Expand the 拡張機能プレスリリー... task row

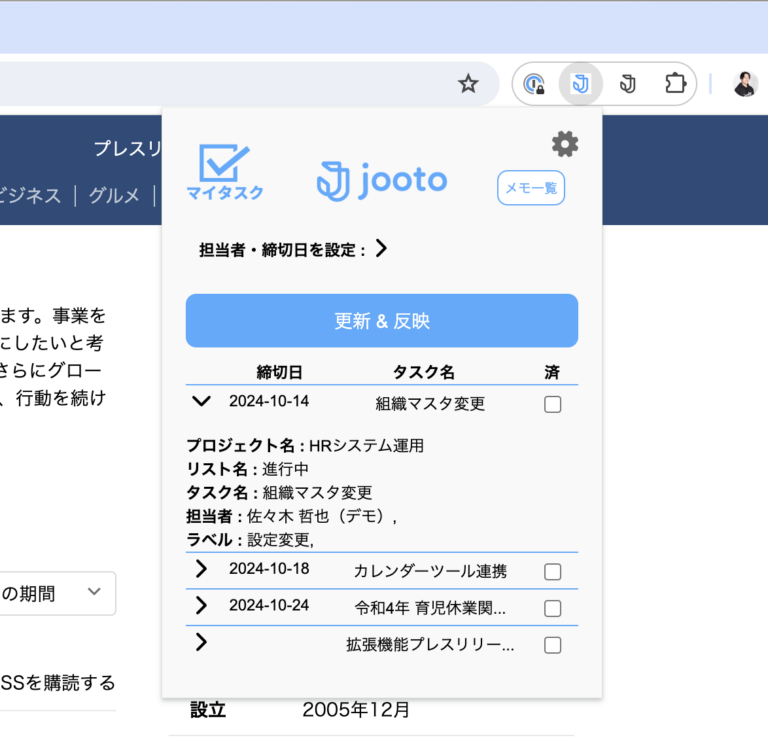click(201, 642)
